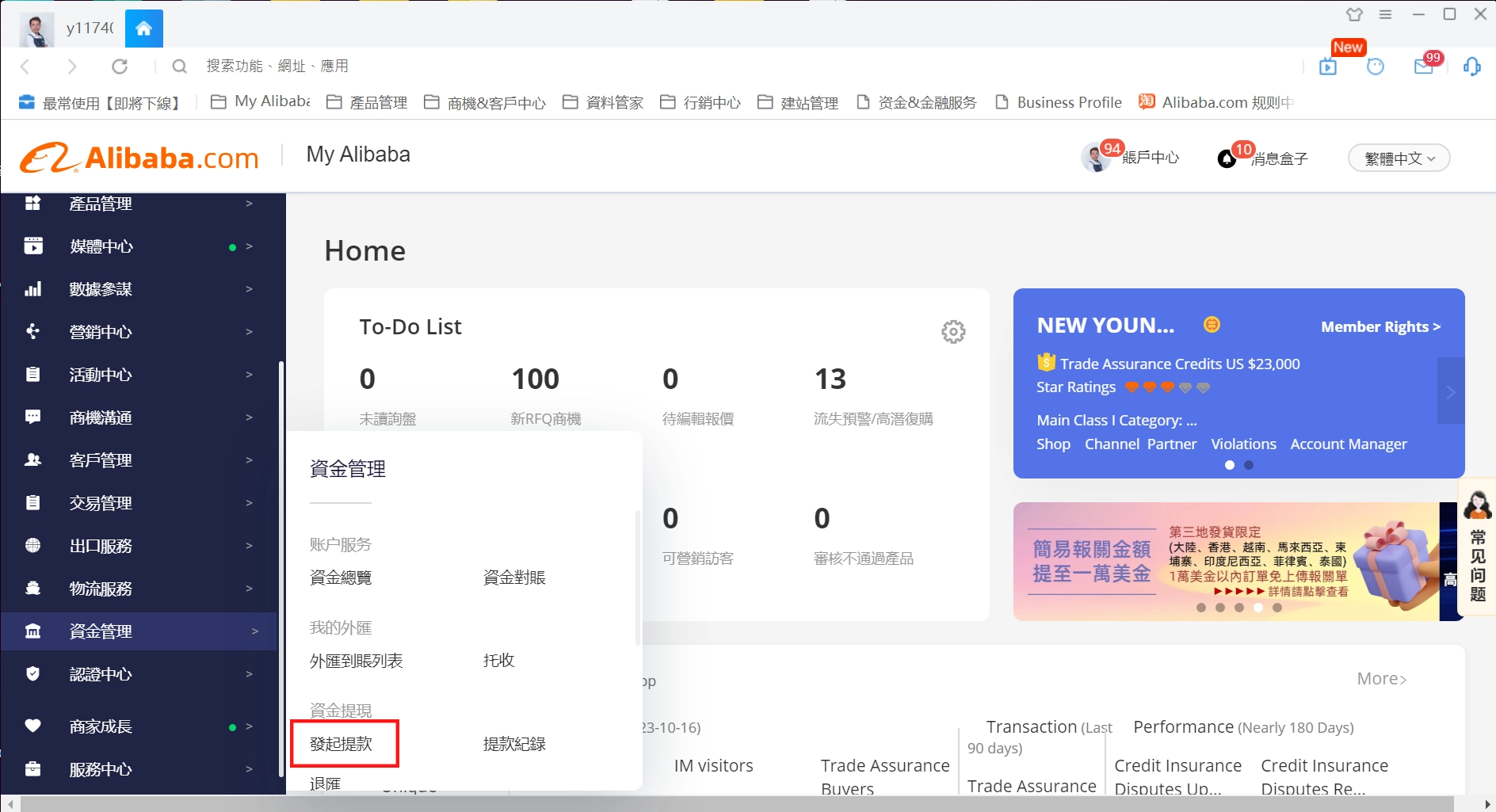1496x812 pixels.
Task: Click the 資金管理 bank icon
Action: [x=32, y=631]
